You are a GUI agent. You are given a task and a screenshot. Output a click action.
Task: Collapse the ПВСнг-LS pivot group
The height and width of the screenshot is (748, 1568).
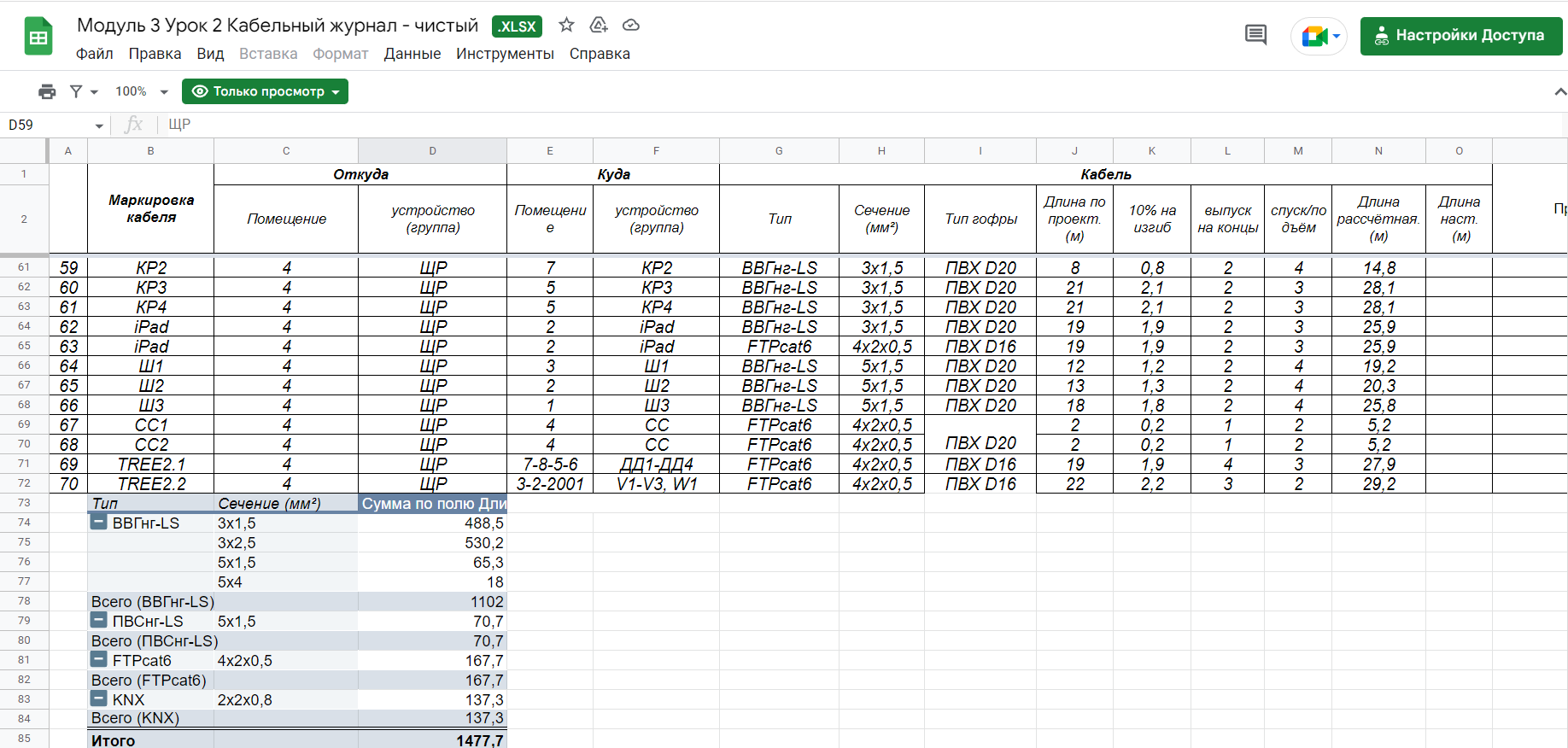click(99, 621)
